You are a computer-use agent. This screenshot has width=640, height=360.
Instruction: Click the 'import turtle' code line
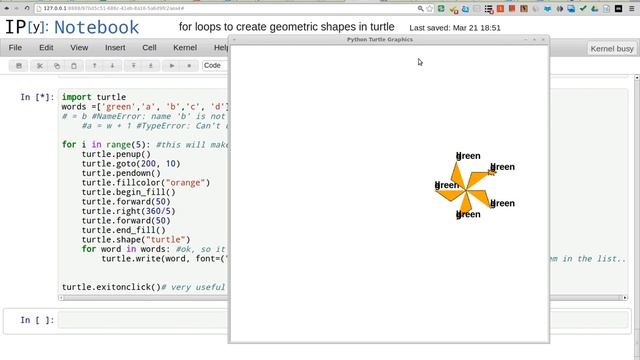pos(93,97)
